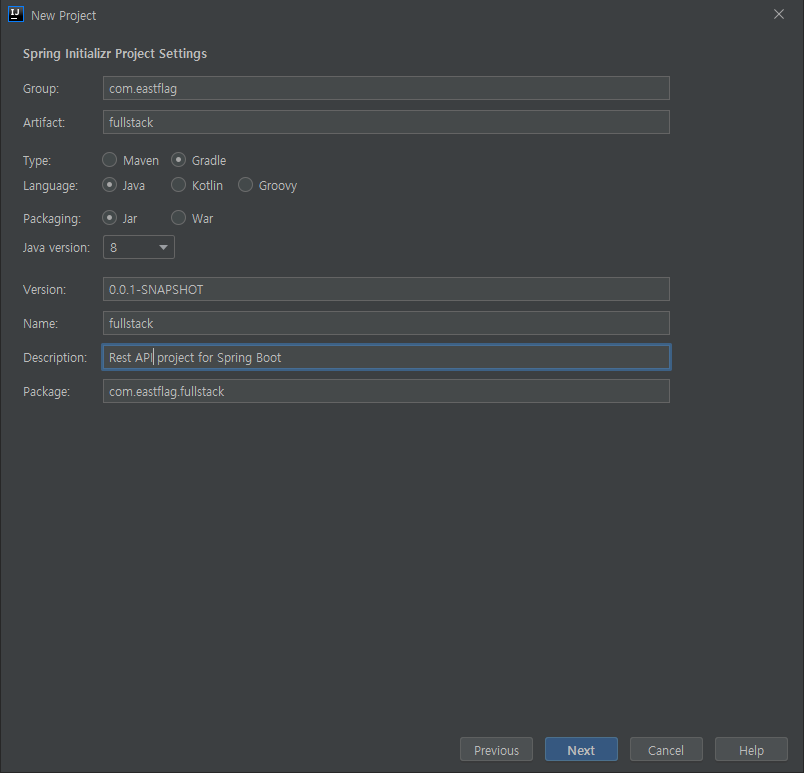Open Help for this dialog
The image size is (804, 773).
[751, 750]
